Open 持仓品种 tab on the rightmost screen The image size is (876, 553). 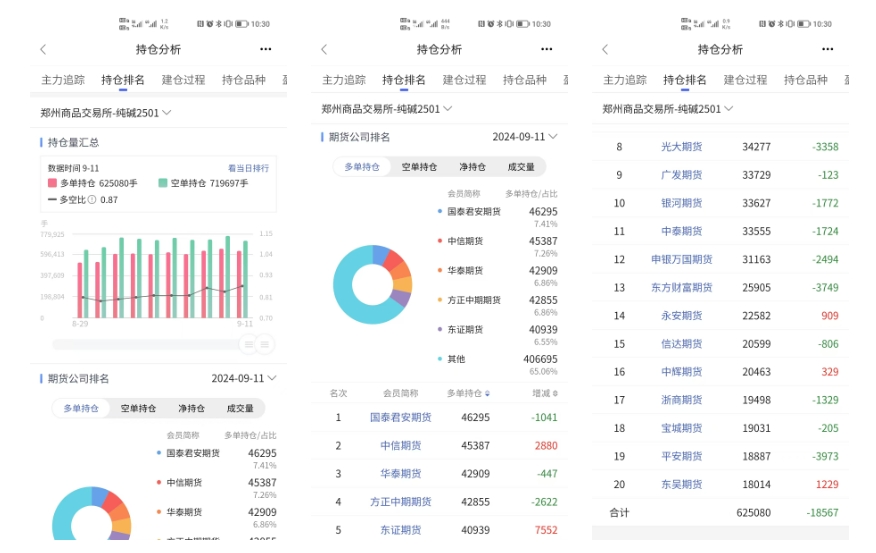pyautogui.click(x=806, y=80)
